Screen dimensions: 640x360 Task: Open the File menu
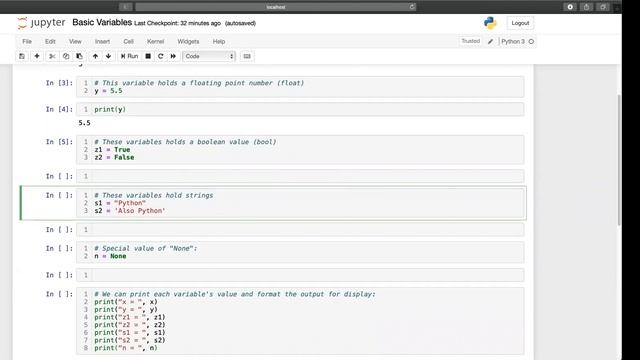27,42
